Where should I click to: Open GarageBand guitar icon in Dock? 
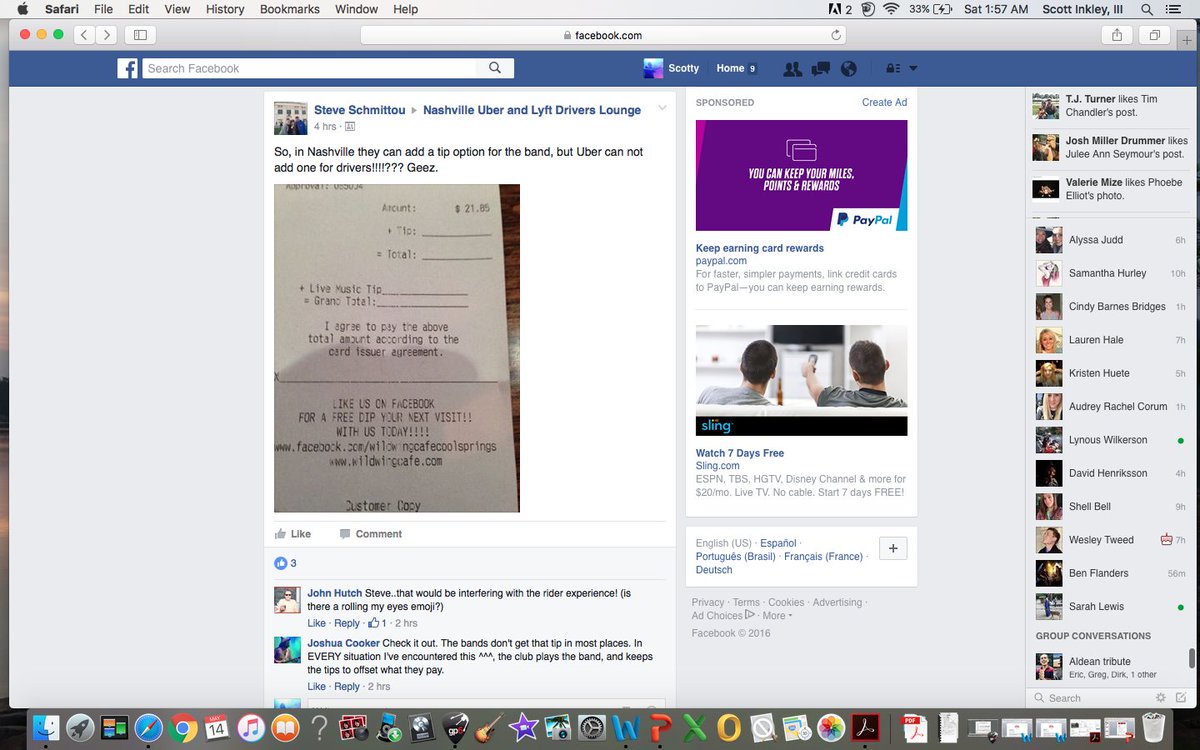click(489, 727)
